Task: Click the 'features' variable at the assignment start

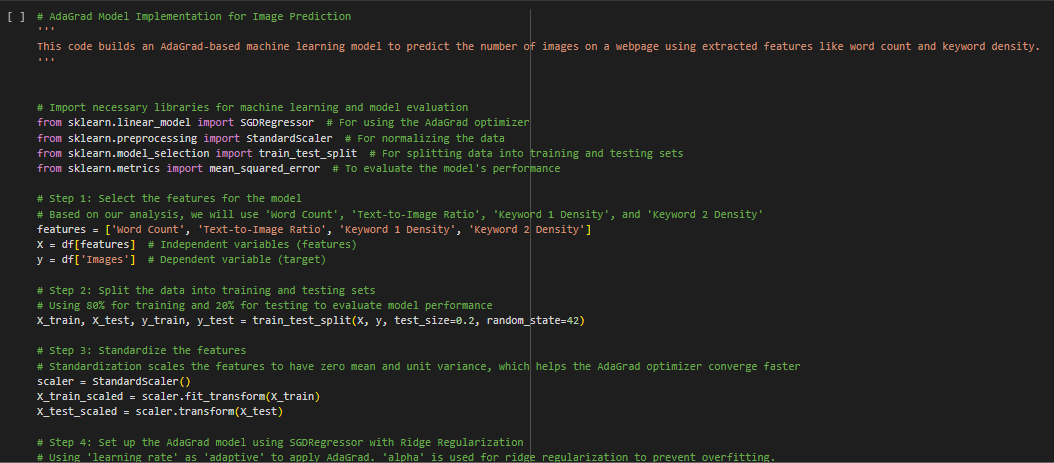Action: (x=61, y=230)
